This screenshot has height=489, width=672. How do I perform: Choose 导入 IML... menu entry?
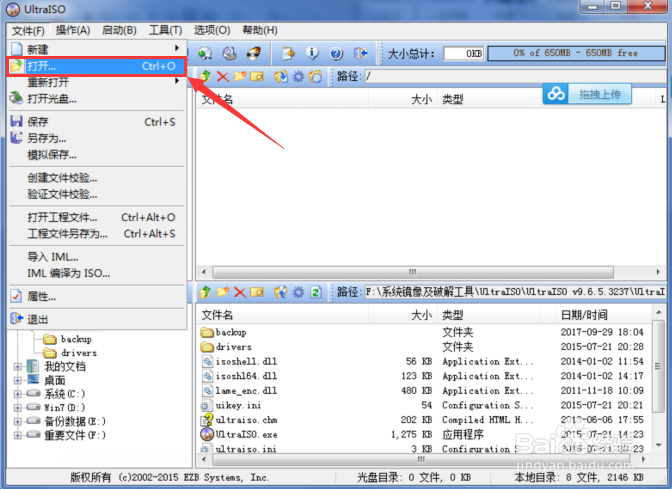tap(97, 257)
